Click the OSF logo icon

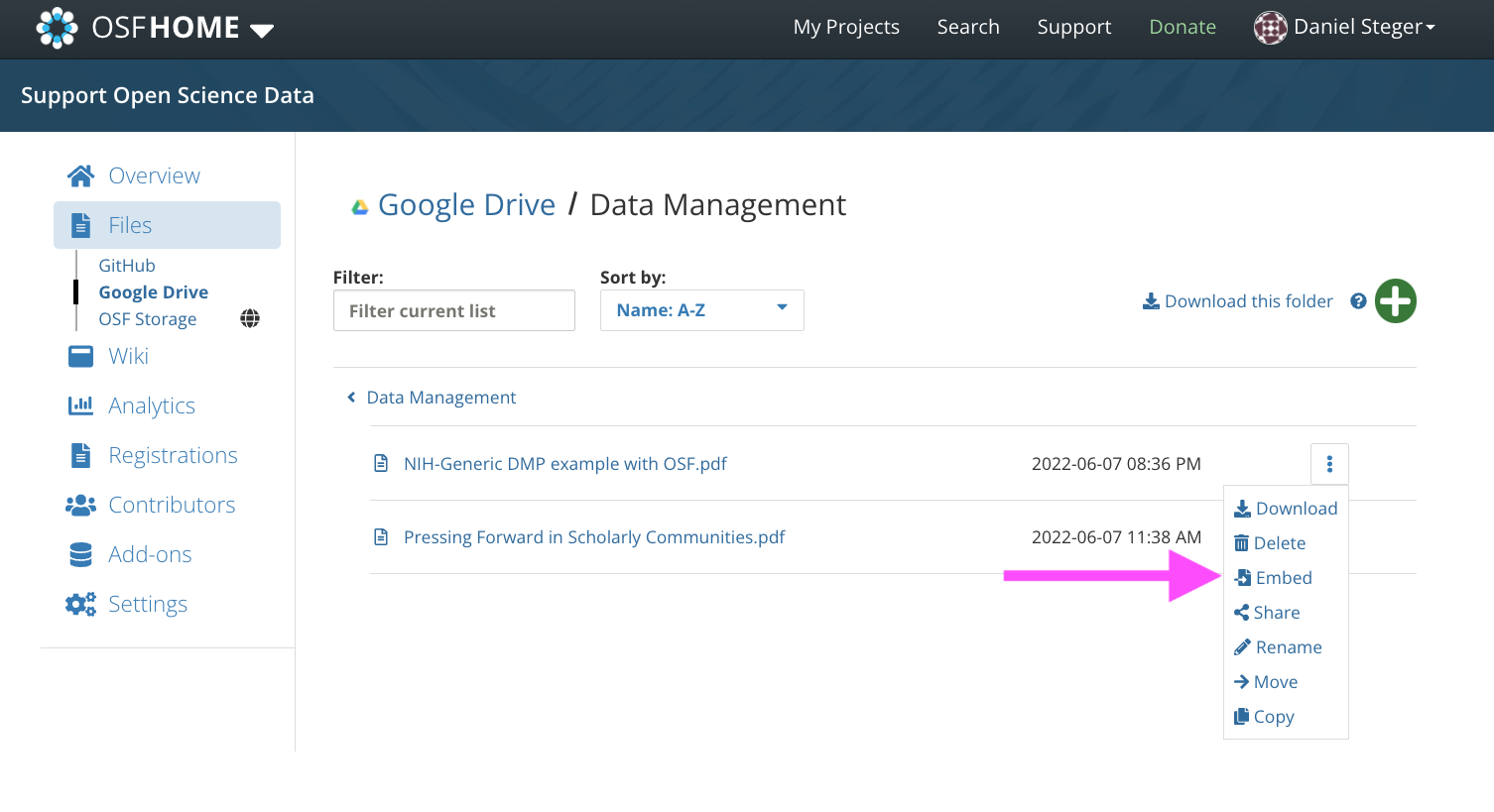[x=57, y=28]
